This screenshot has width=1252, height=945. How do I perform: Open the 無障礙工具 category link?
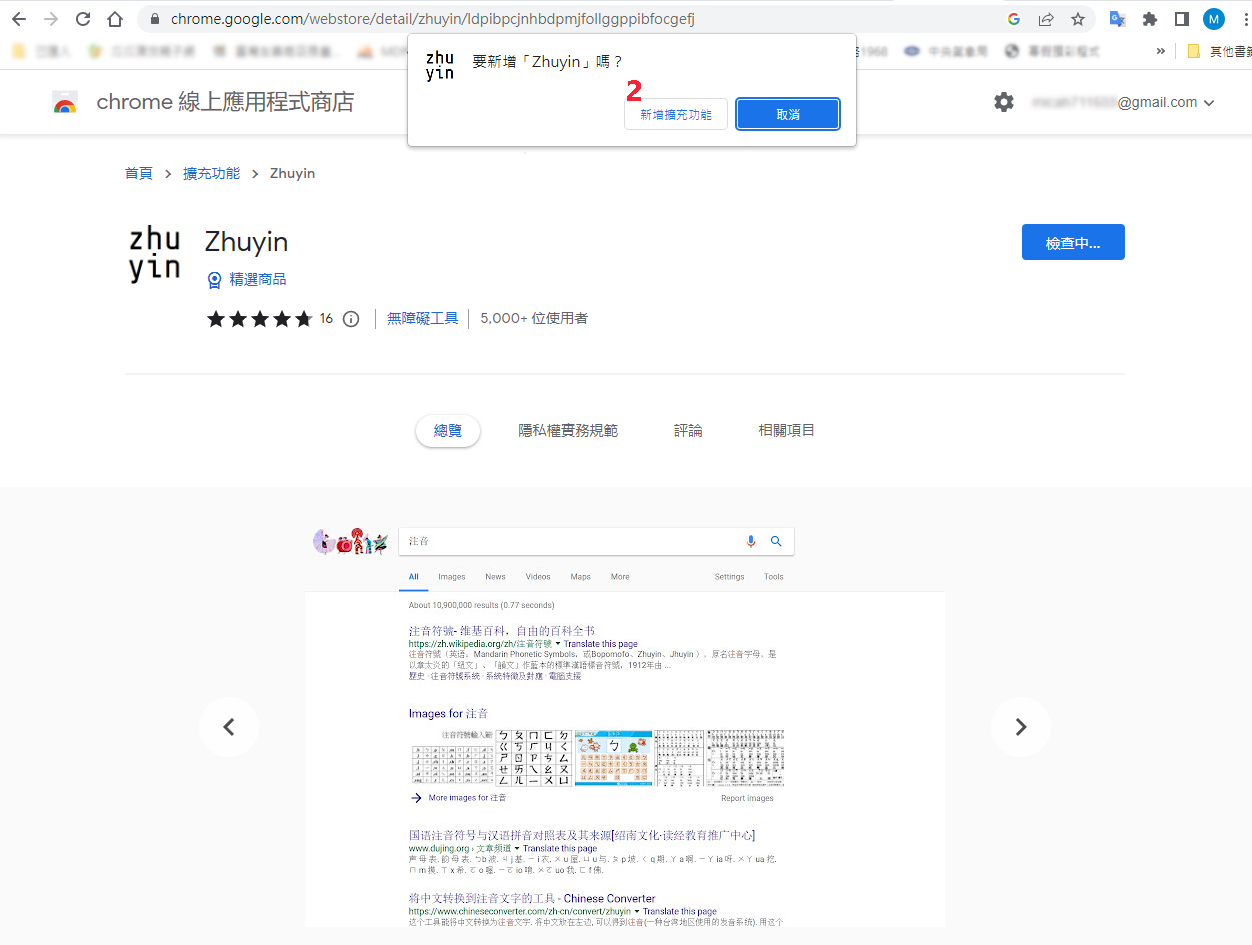(423, 318)
